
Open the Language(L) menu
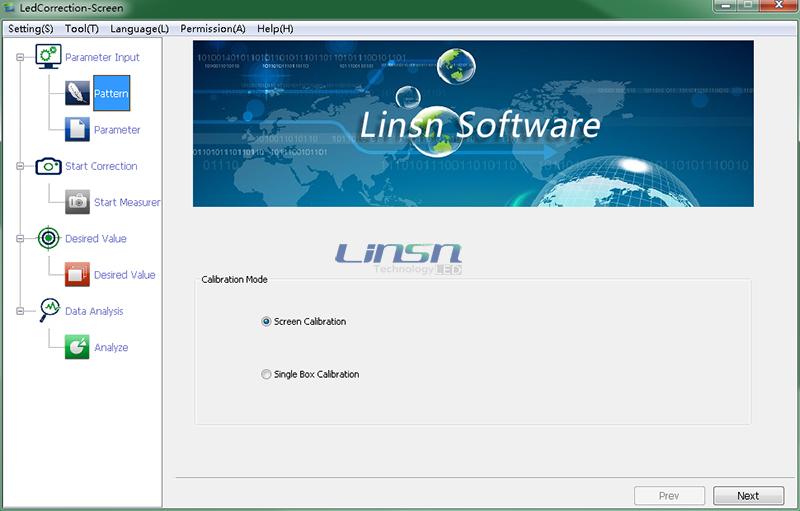[139, 28]
